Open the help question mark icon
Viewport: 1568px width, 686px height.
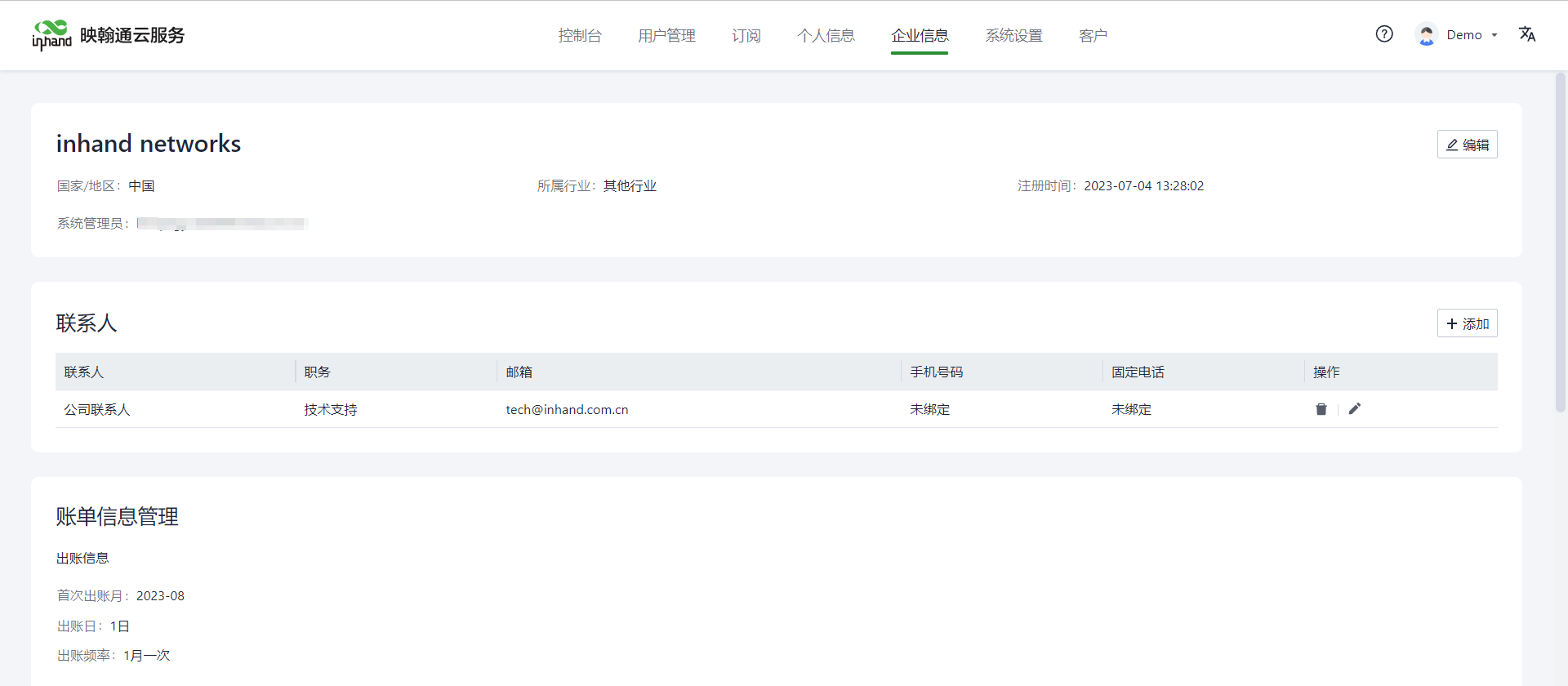(x=1384, y=34)
